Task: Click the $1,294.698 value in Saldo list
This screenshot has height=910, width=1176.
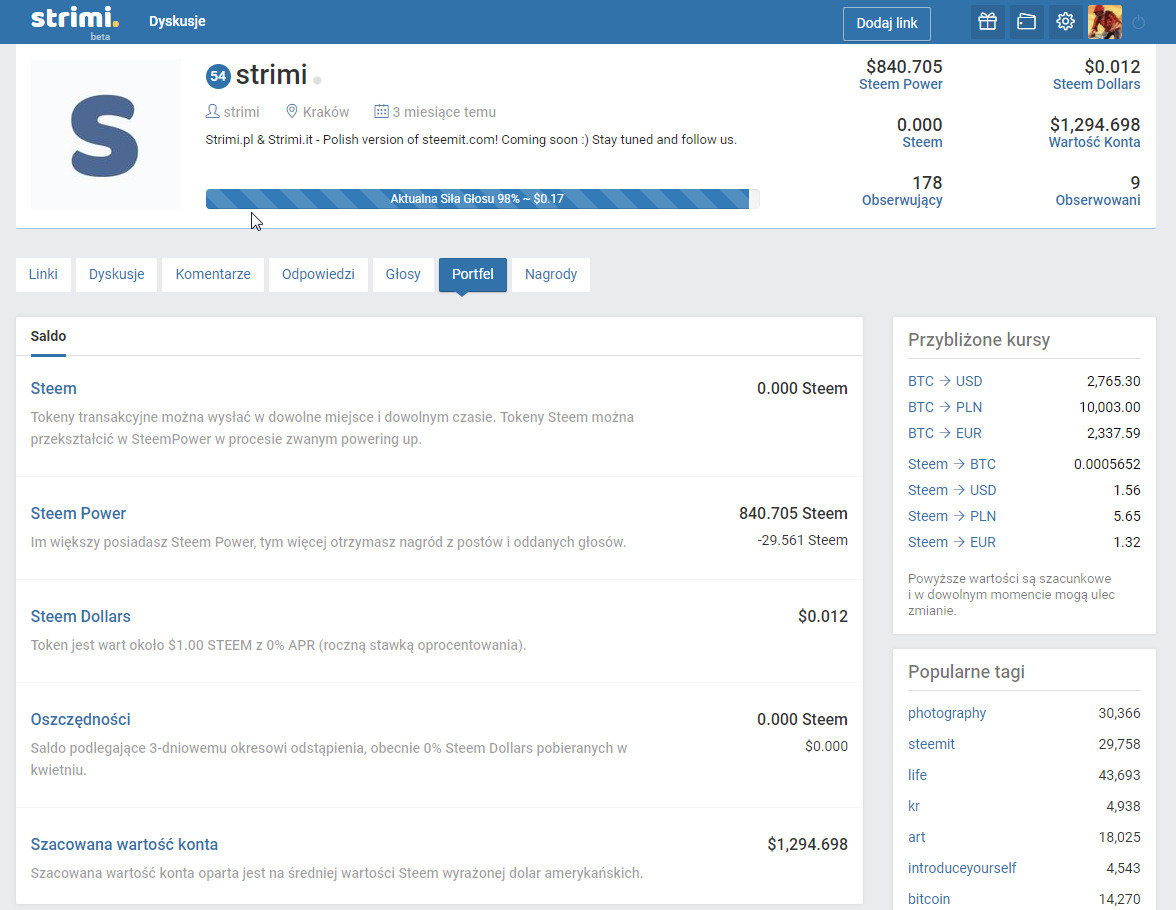Action: (807, 844)
